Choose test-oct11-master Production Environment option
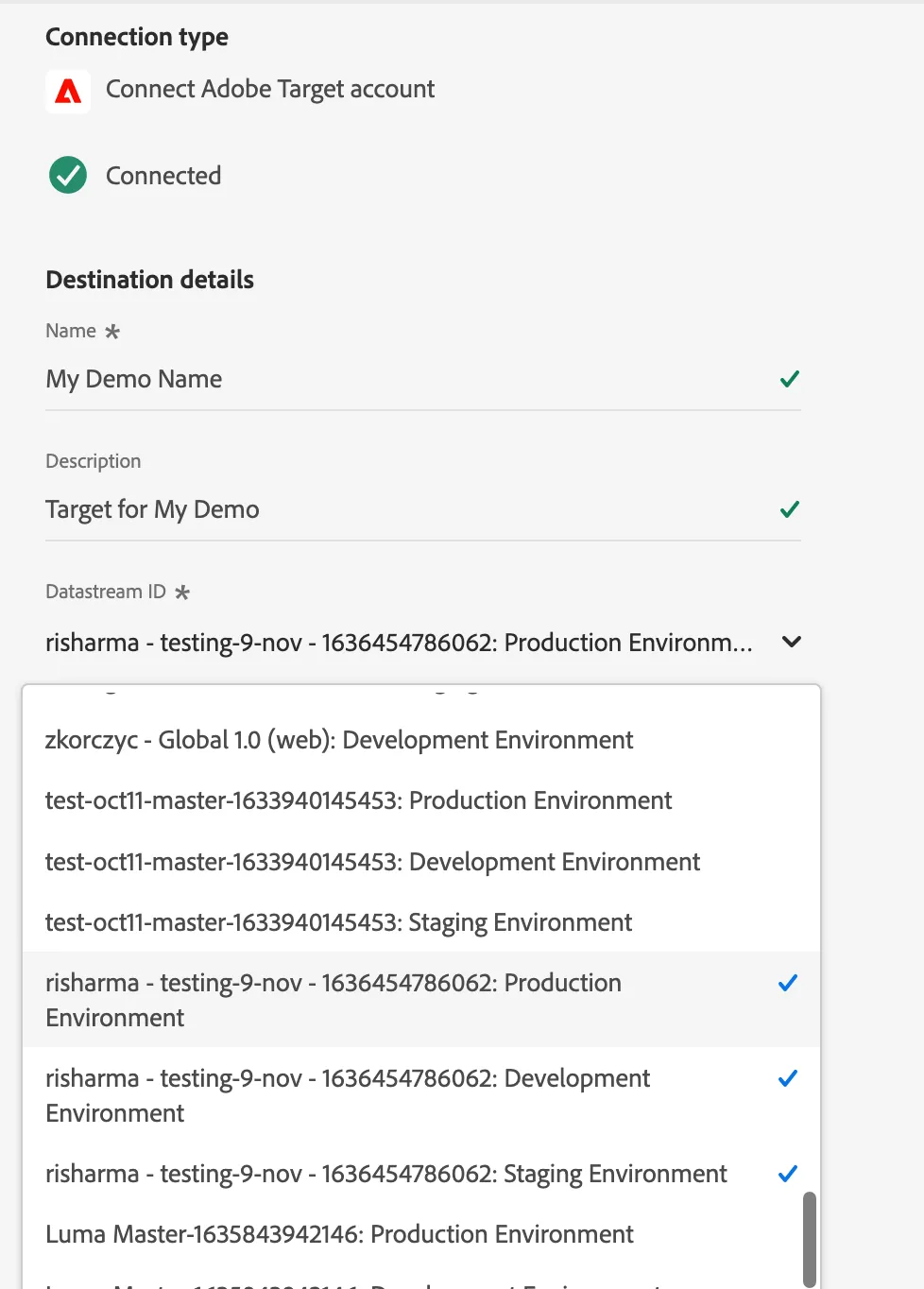924x1289 pixels. [x=421, y=800]
